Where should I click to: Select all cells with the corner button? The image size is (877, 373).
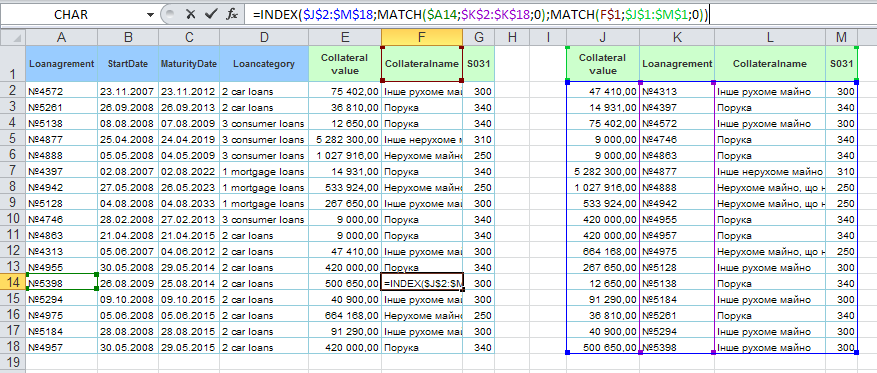[x=13, y=37]
